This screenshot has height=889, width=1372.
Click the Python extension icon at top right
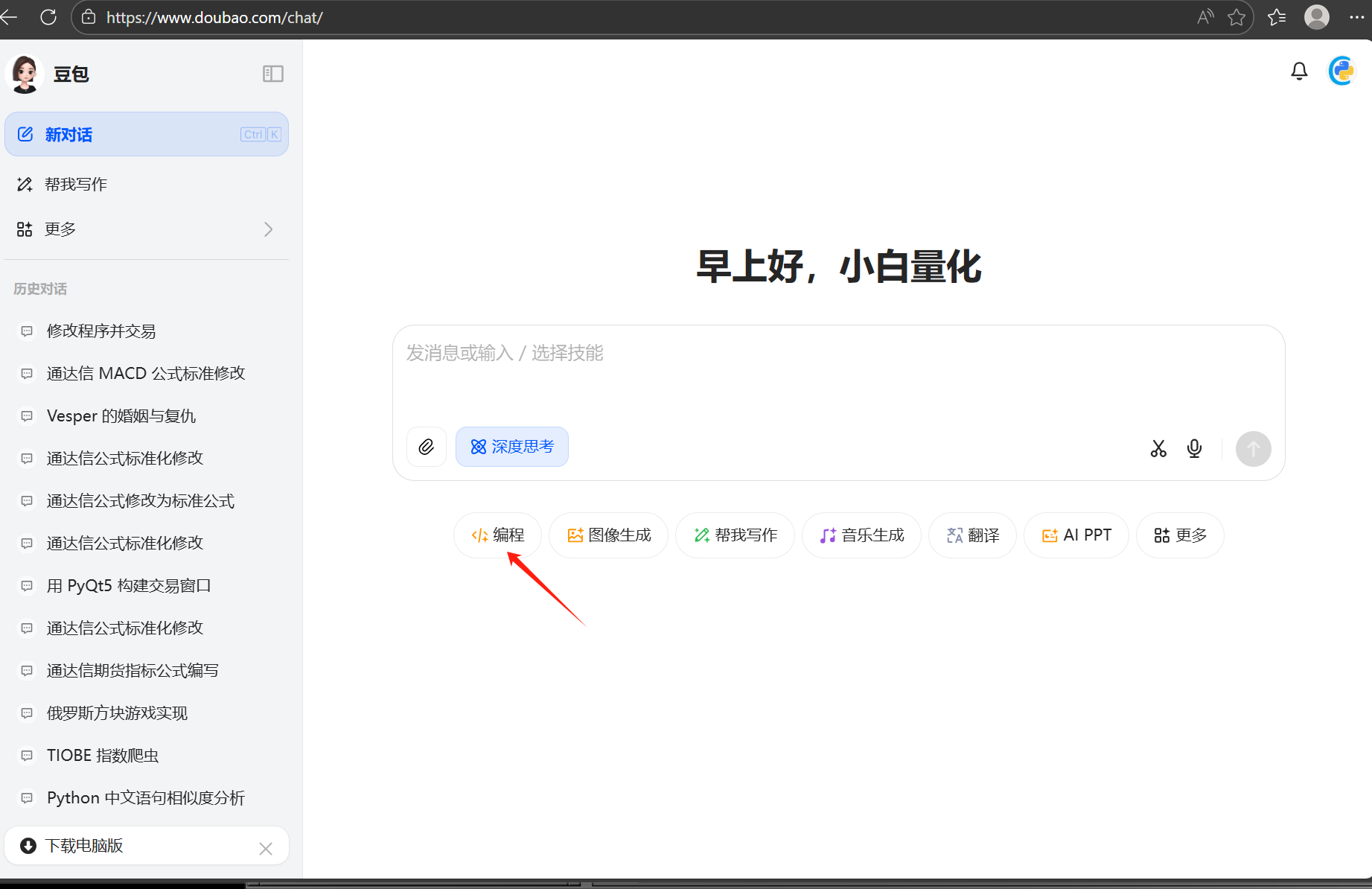pos(1341,71)
